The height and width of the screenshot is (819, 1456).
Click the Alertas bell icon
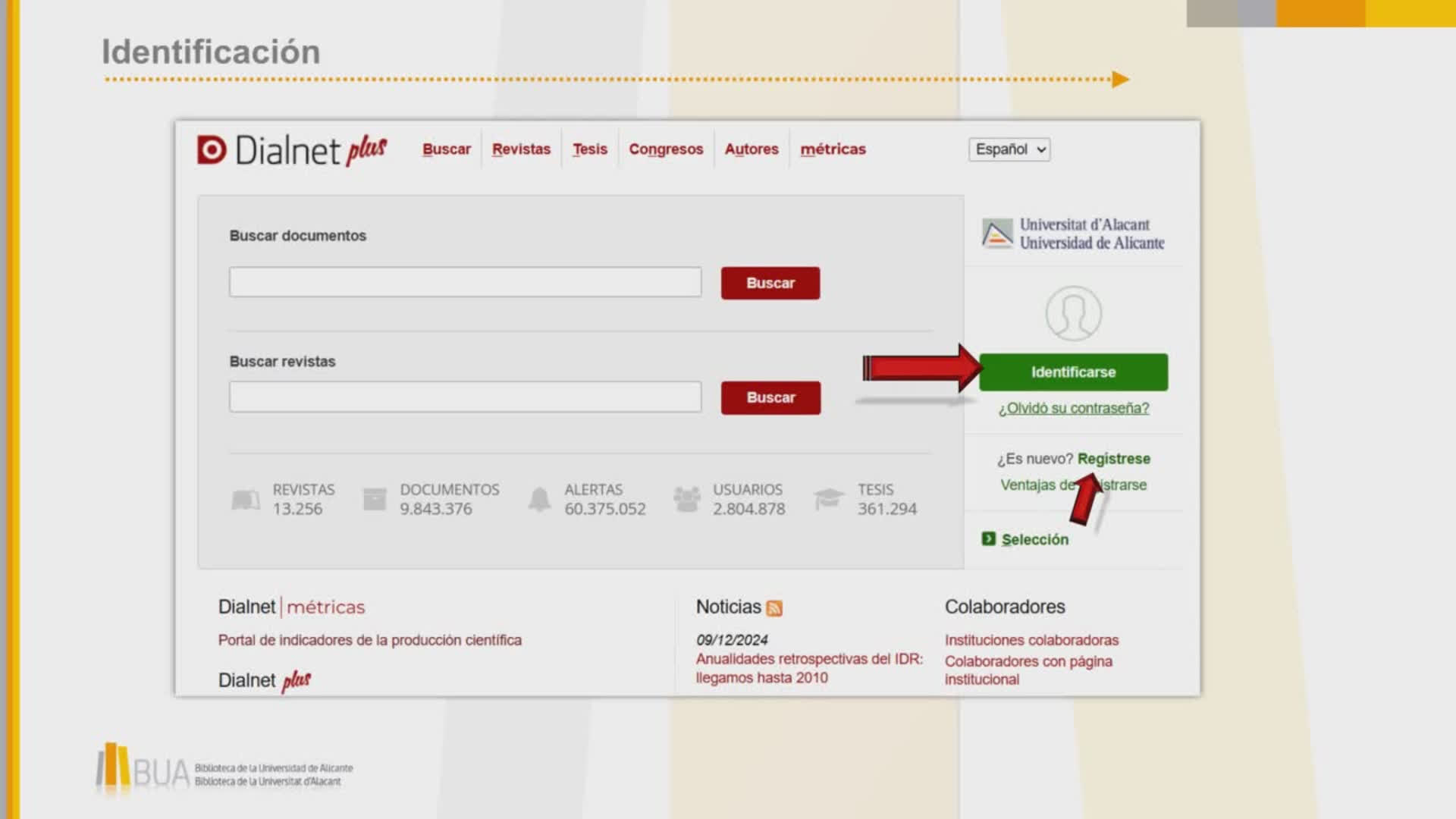point(539,499)
